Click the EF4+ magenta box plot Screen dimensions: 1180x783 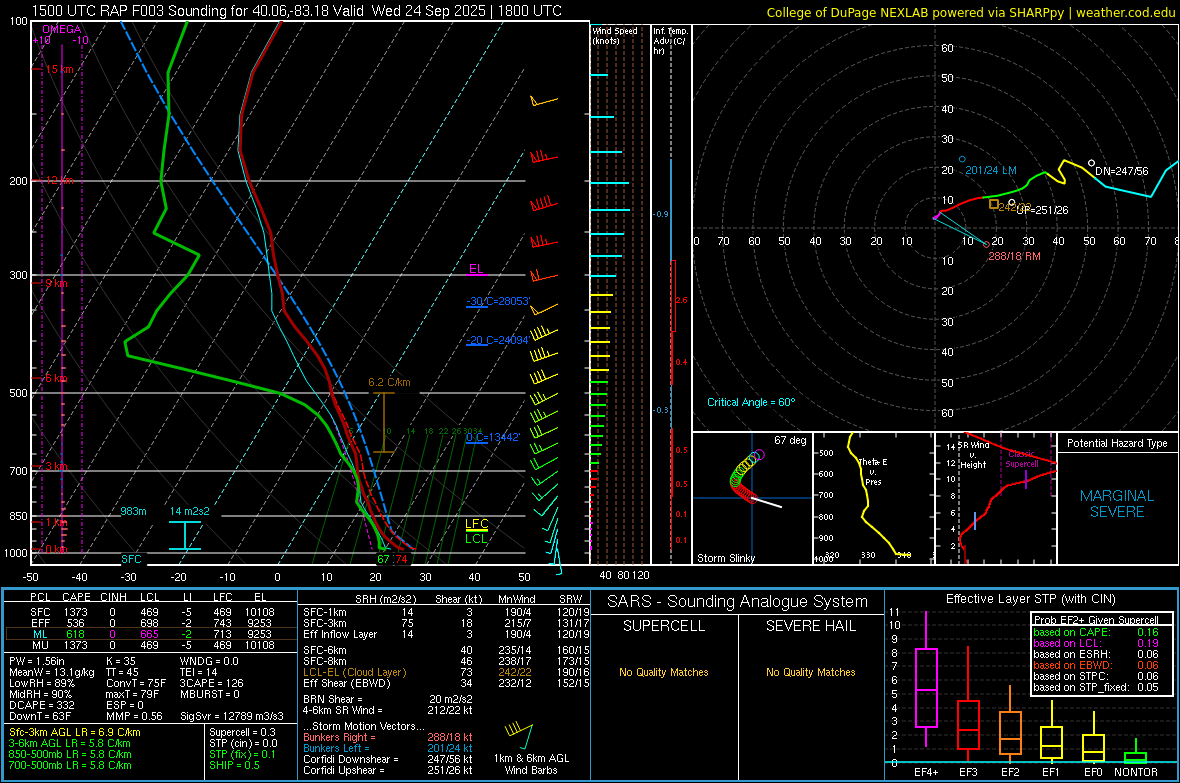pyautogui.click(x=926, y=687)
